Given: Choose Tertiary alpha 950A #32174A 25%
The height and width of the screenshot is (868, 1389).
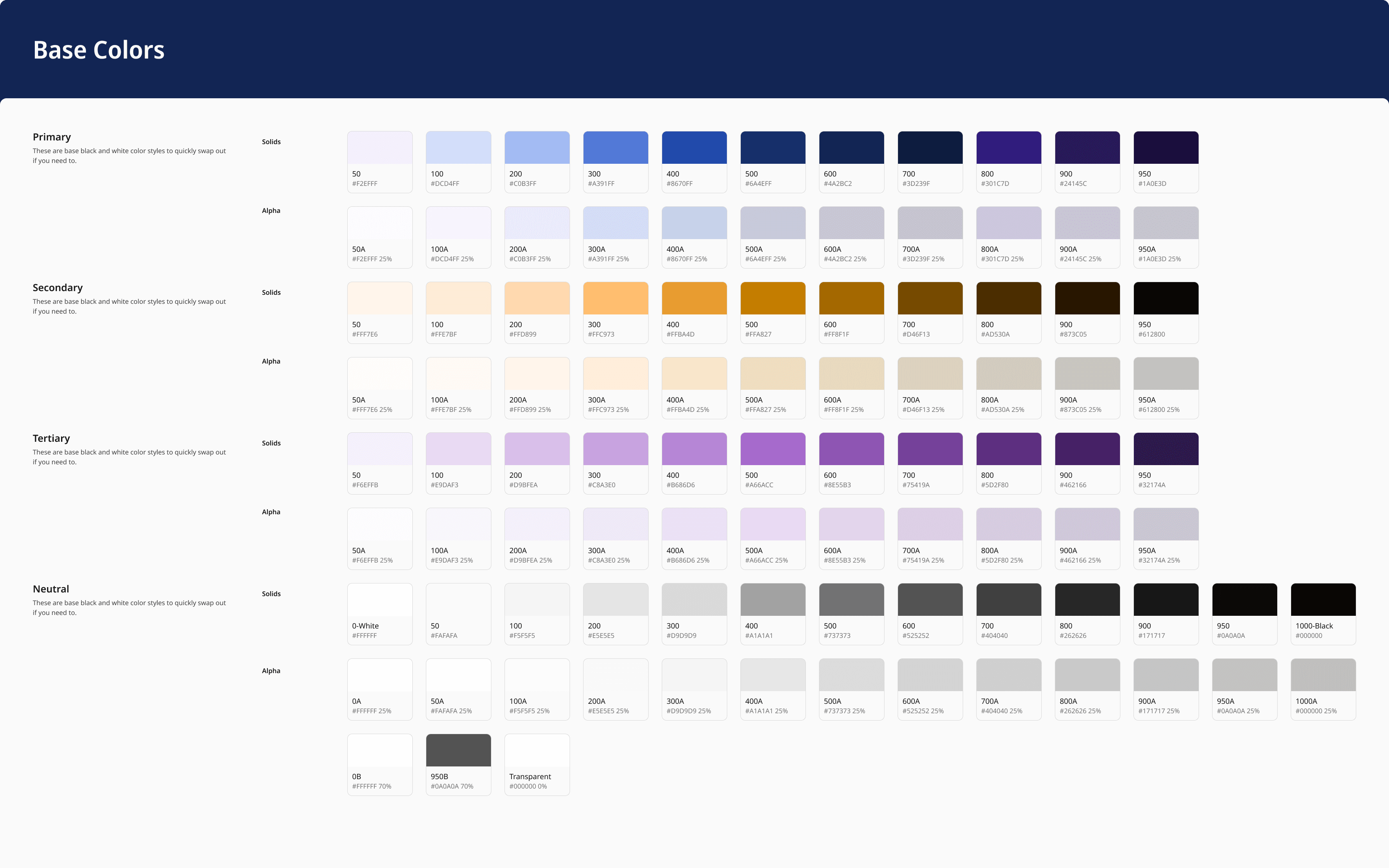Looking at the screenshot, I should coord(1166,538).
